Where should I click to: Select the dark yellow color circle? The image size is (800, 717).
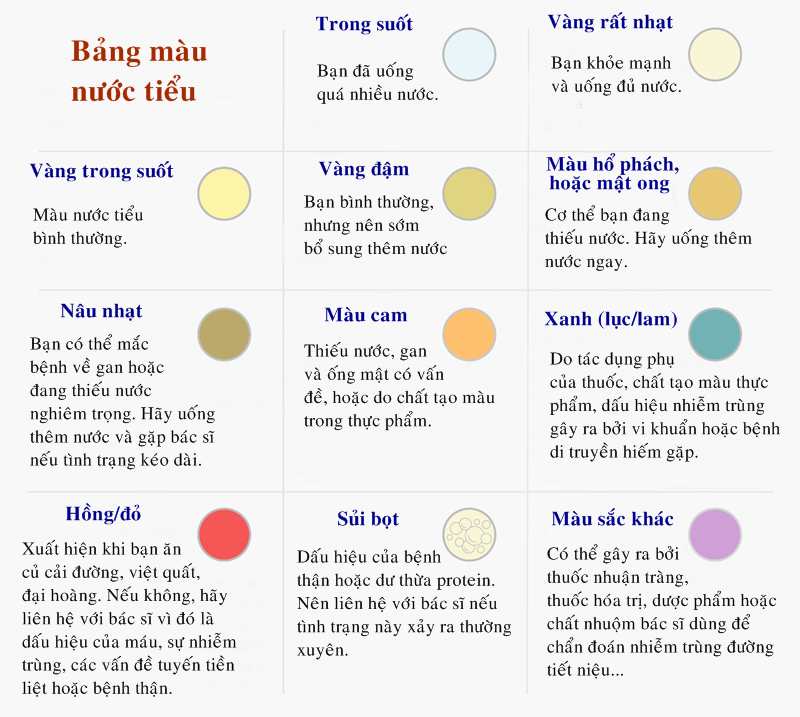469,194
